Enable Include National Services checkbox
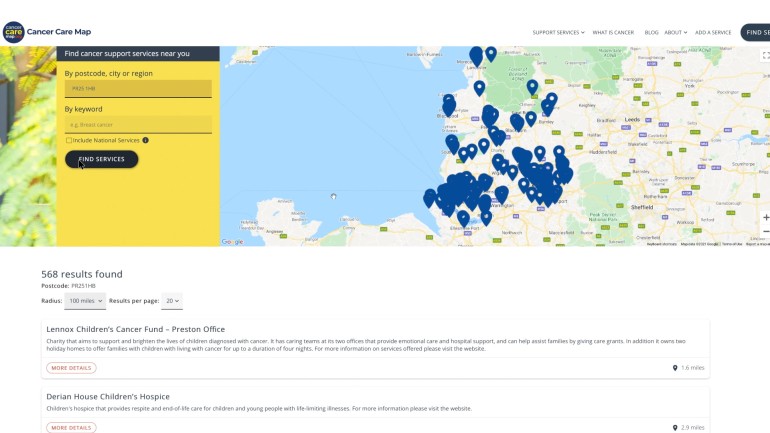The image size is (770, 433). point(69,140)
